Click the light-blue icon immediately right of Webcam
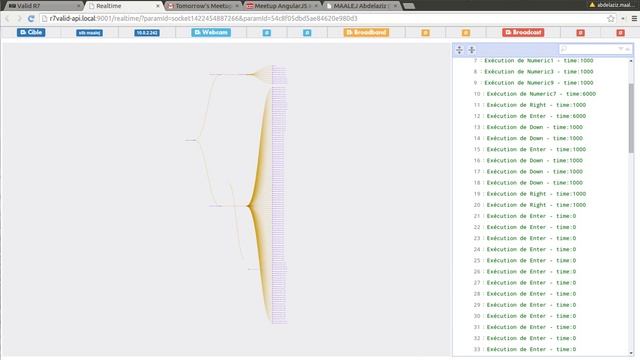 click(267, 33)
